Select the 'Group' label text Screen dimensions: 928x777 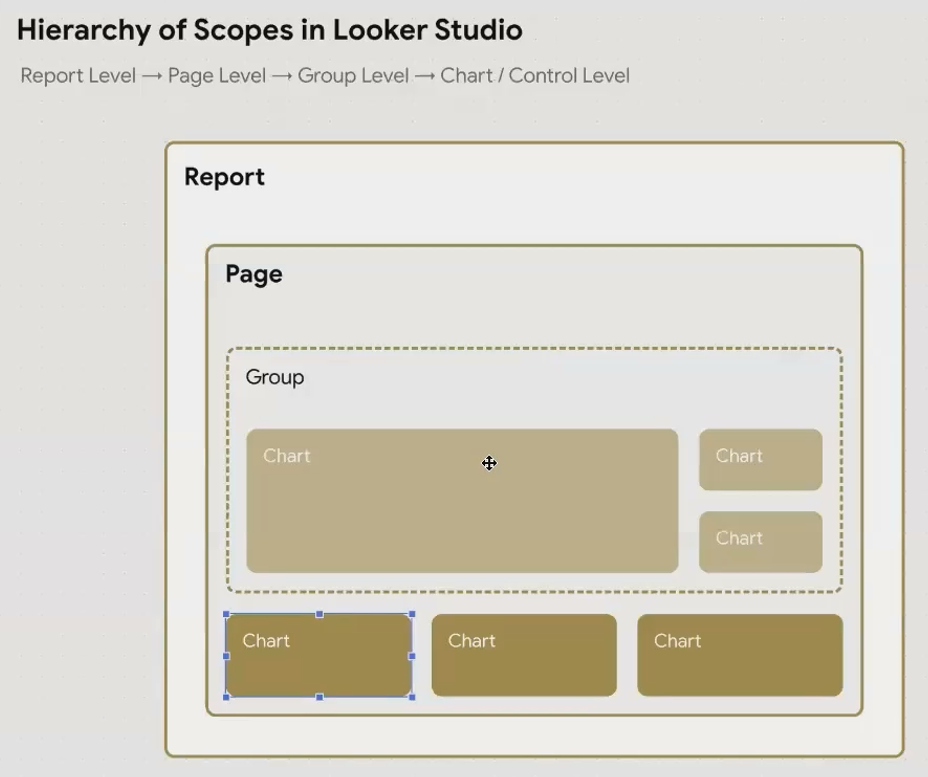pos(275,377)
